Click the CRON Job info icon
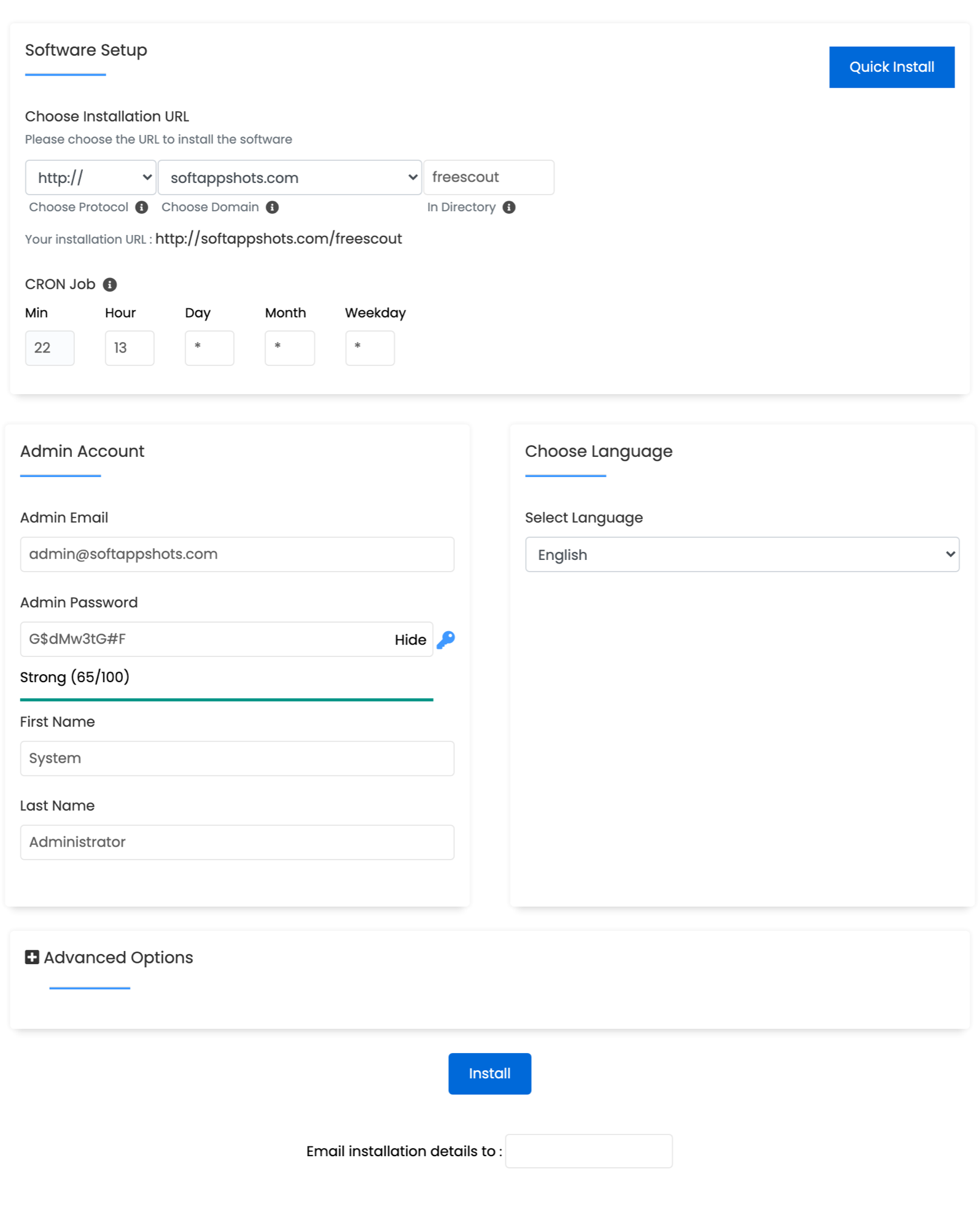This screenshot has width=980, height=1228. click(x=110, y=285)
